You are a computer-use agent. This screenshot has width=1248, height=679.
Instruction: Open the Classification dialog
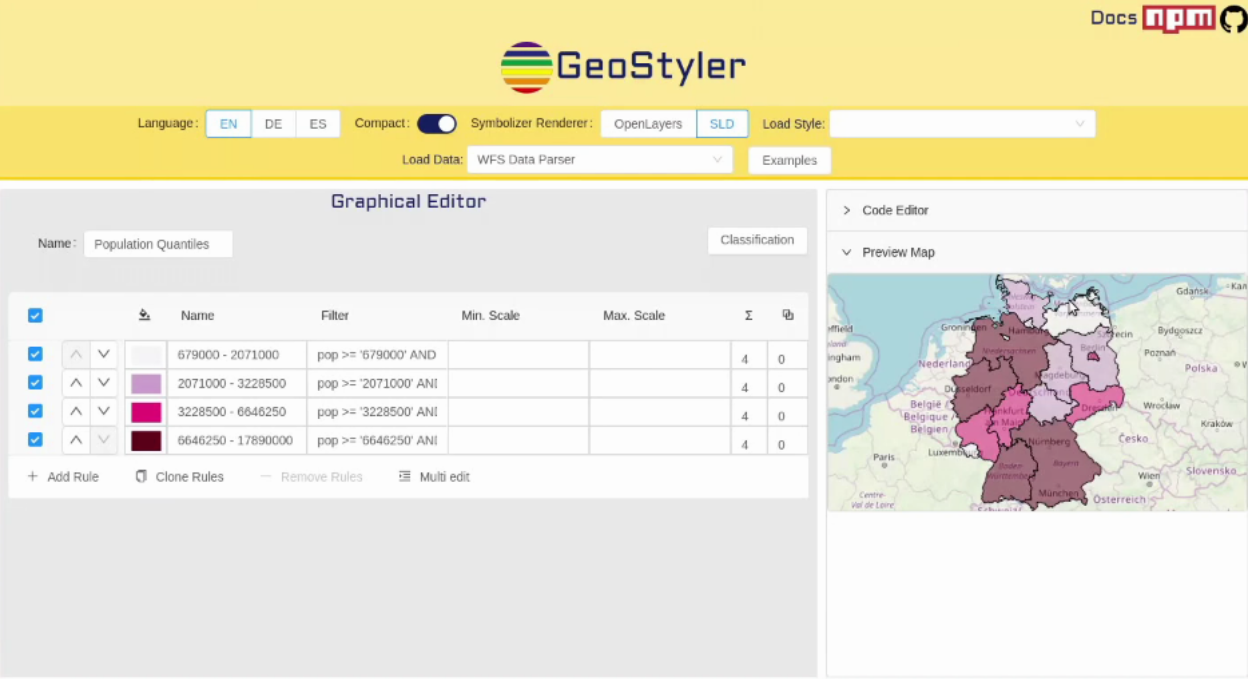click(757, 240)
